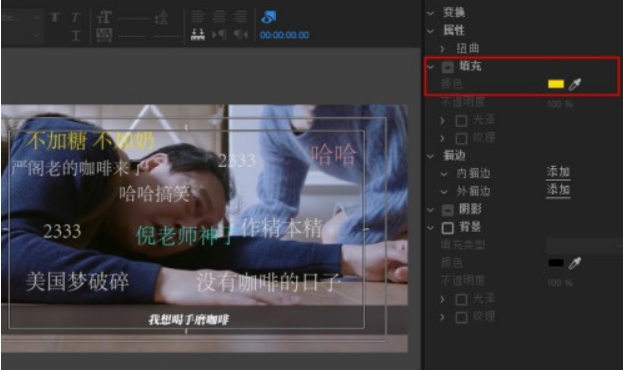Click the blue 00:00:00:00 timecode
The image size is (623, 370).
[x=284, y=35]
